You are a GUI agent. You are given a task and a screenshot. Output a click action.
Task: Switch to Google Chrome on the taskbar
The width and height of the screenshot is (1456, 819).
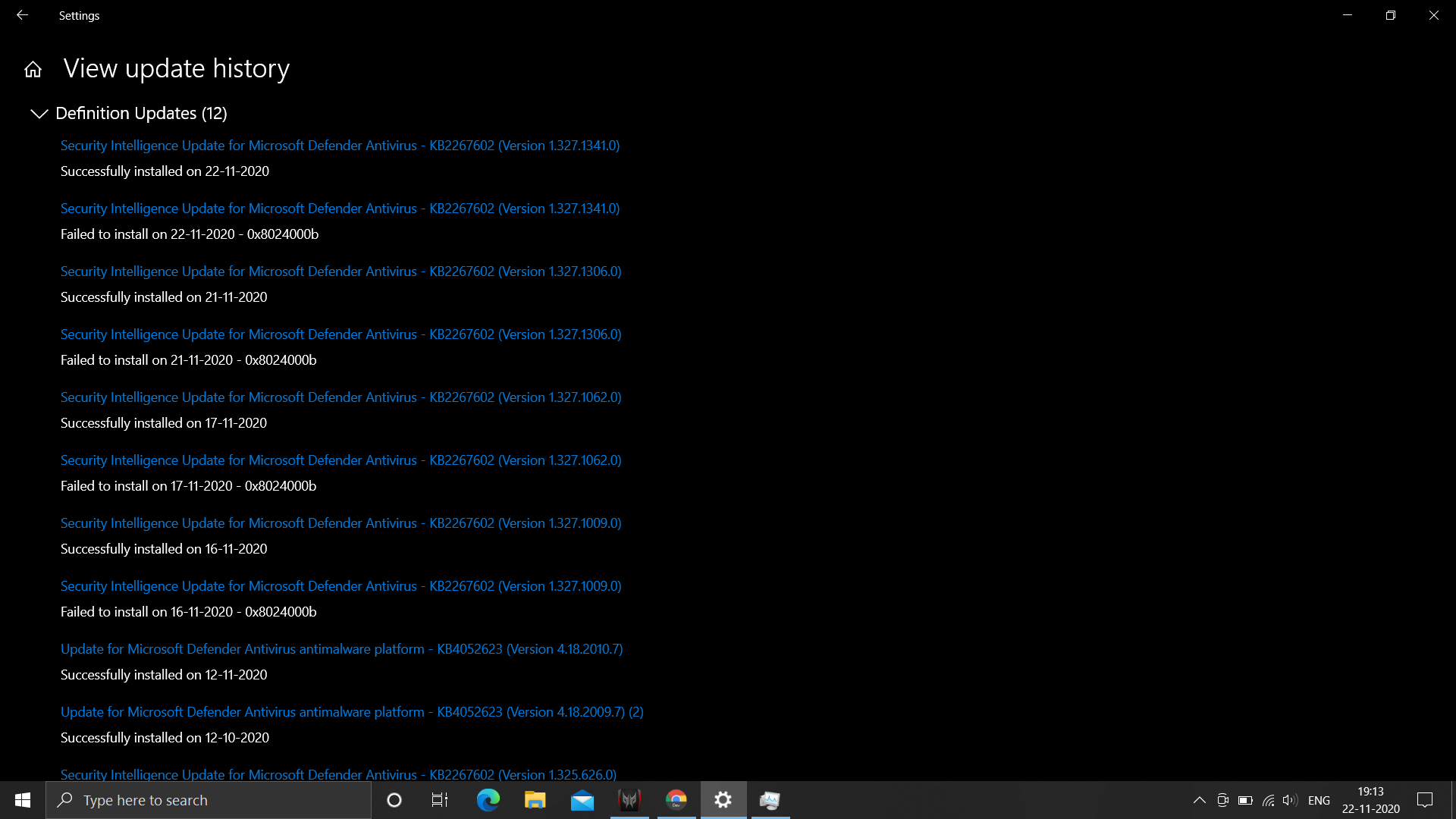tap(676, 800)
